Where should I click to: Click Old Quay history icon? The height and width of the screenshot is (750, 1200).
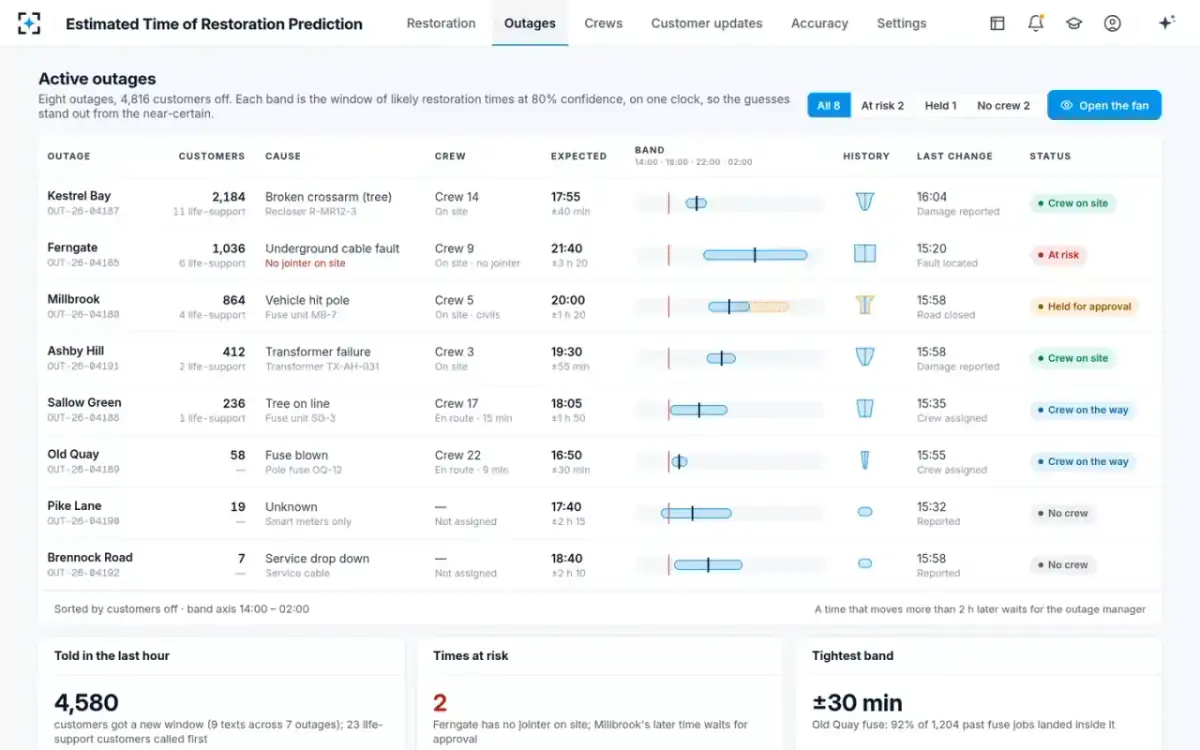865,460
